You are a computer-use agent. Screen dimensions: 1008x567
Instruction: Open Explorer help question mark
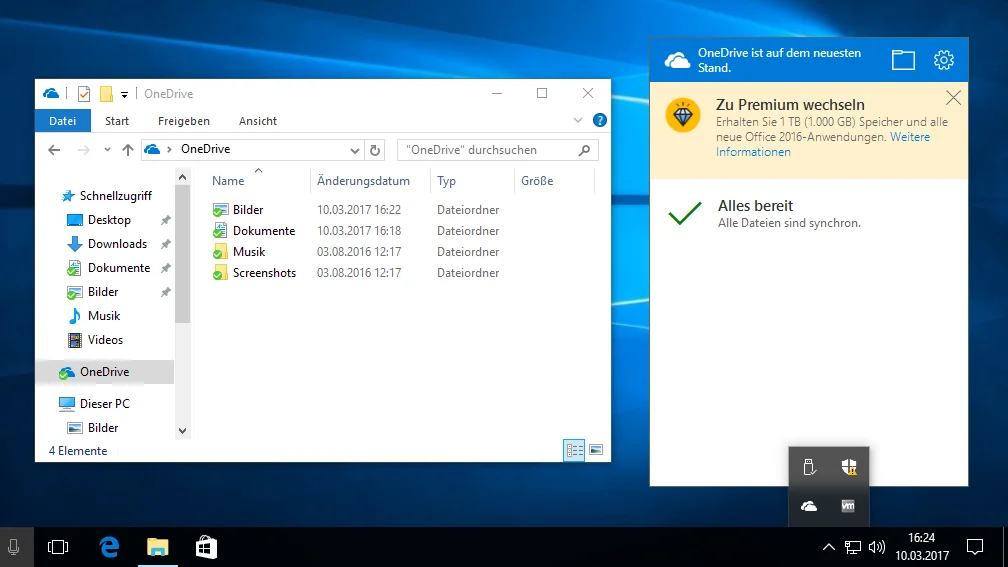coord(600,120)
